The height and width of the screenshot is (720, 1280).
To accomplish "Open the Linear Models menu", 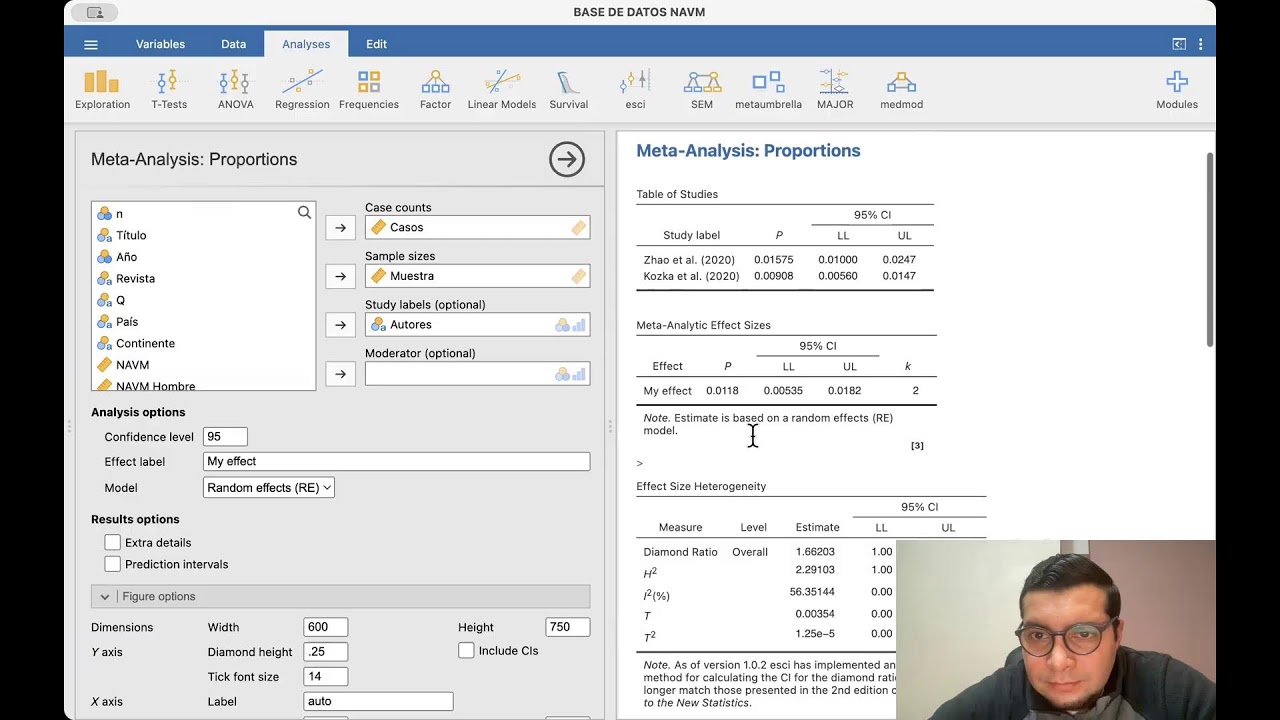I will click(x=502, y=89).
